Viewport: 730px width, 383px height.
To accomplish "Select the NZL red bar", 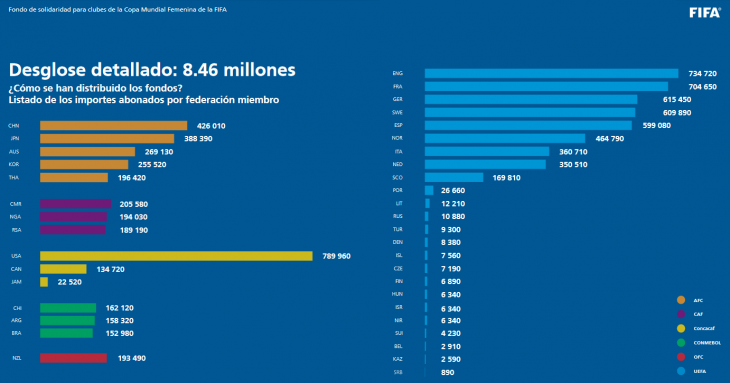I will click(x=73, y=358).
